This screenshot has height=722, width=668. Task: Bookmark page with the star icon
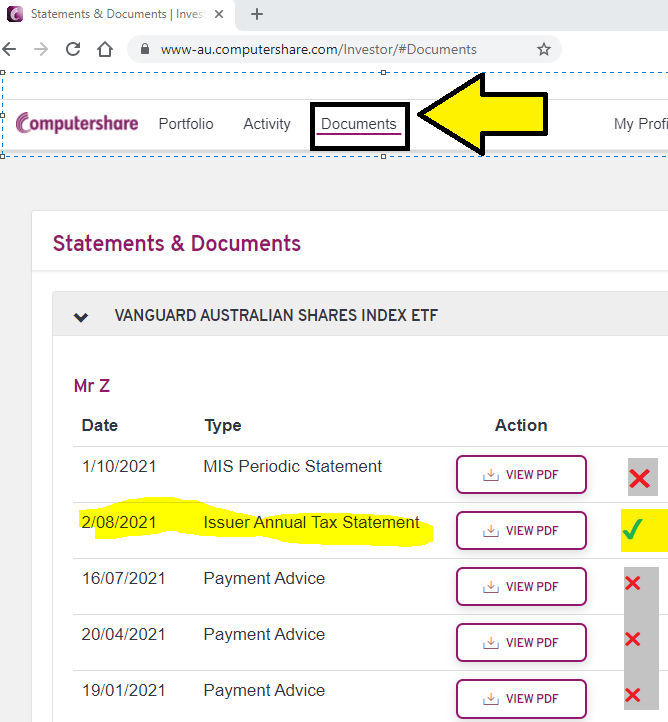click(544, 49)
